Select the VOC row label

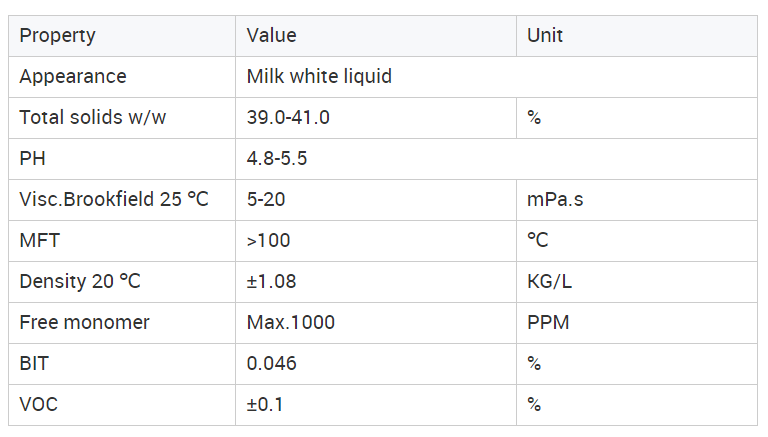coord(122,405)
